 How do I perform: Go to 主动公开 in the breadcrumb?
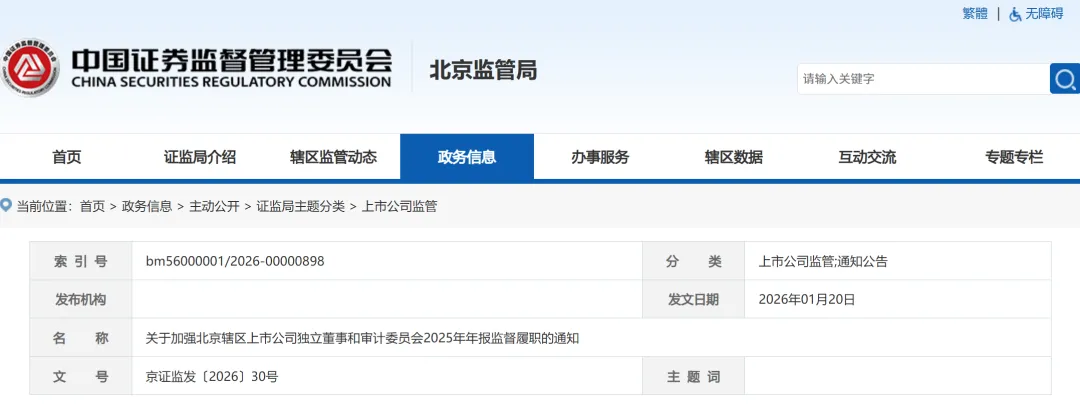pos(214,206)
